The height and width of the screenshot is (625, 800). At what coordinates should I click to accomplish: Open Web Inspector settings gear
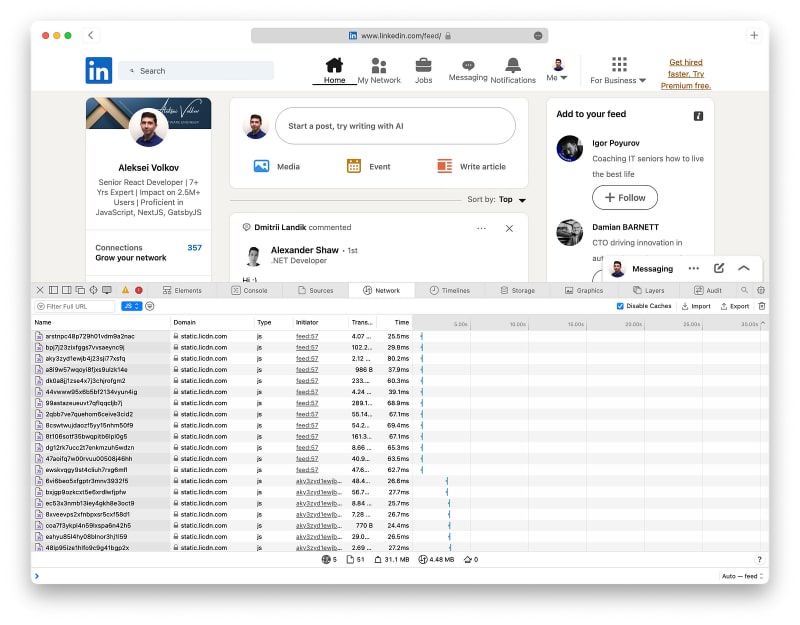click(x=759, y=290)
